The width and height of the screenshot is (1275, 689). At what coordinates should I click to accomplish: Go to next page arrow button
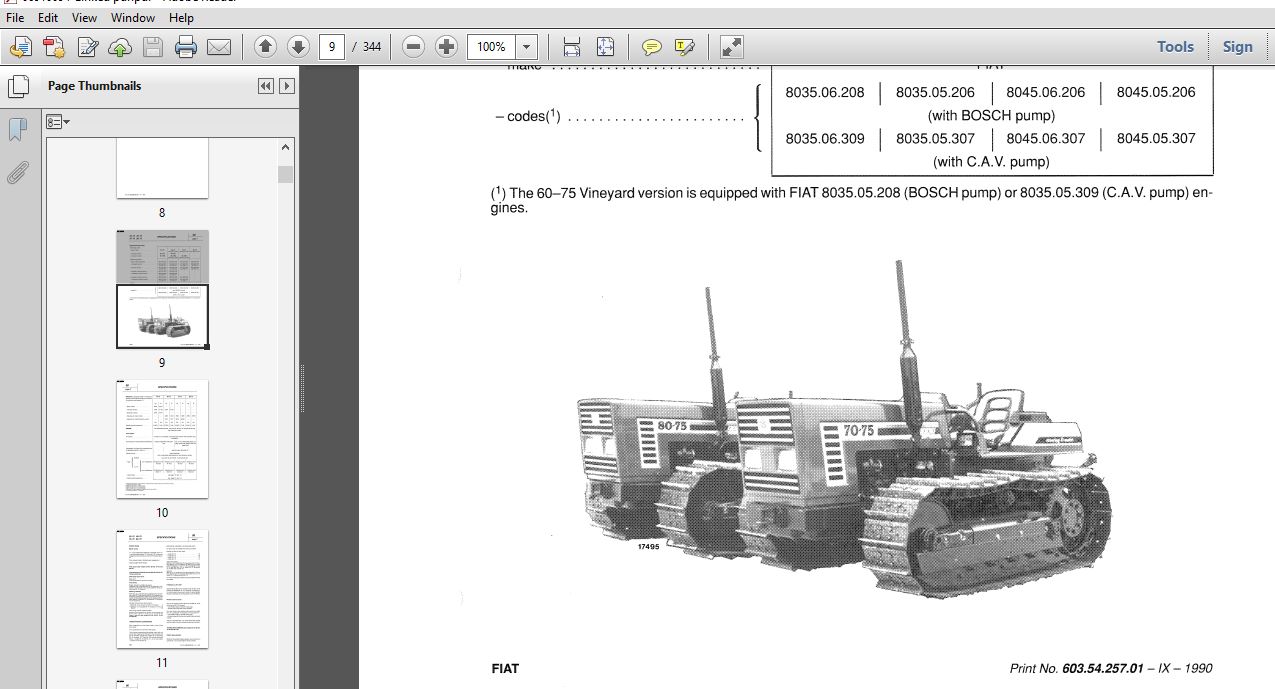tap(298, 46)
